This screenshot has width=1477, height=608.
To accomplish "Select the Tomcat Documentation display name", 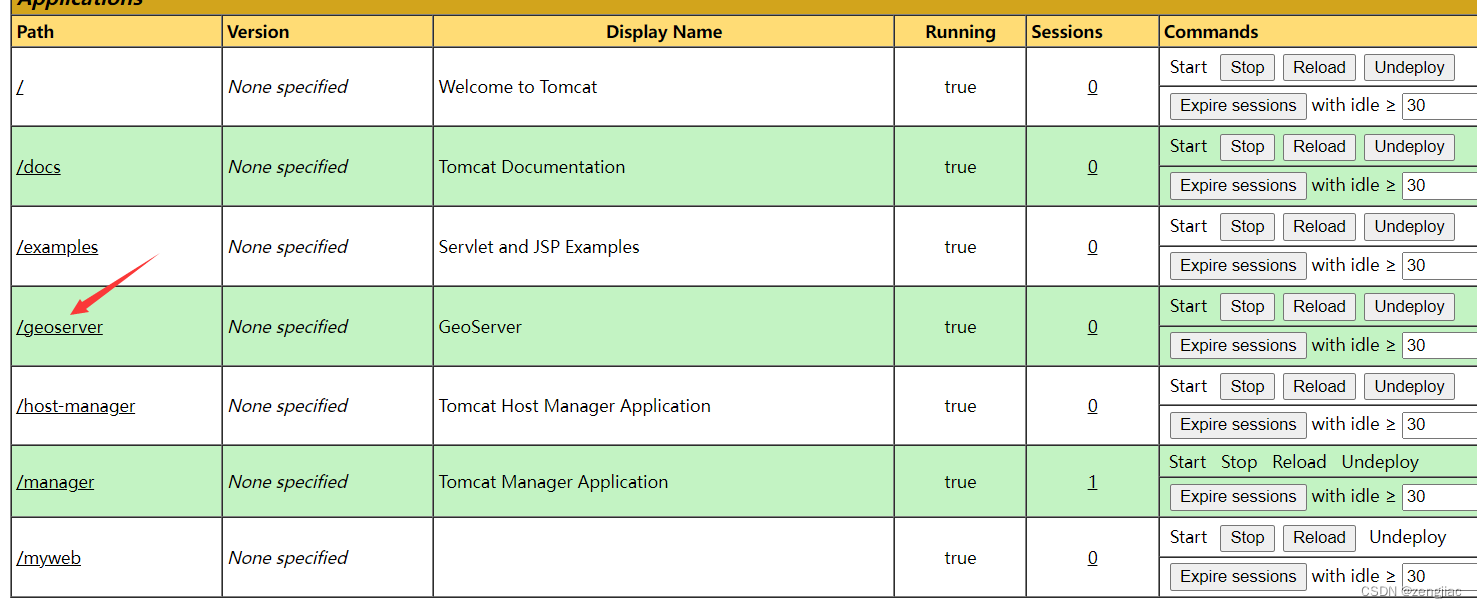I will pyautogui.click(x=532, y=167).
